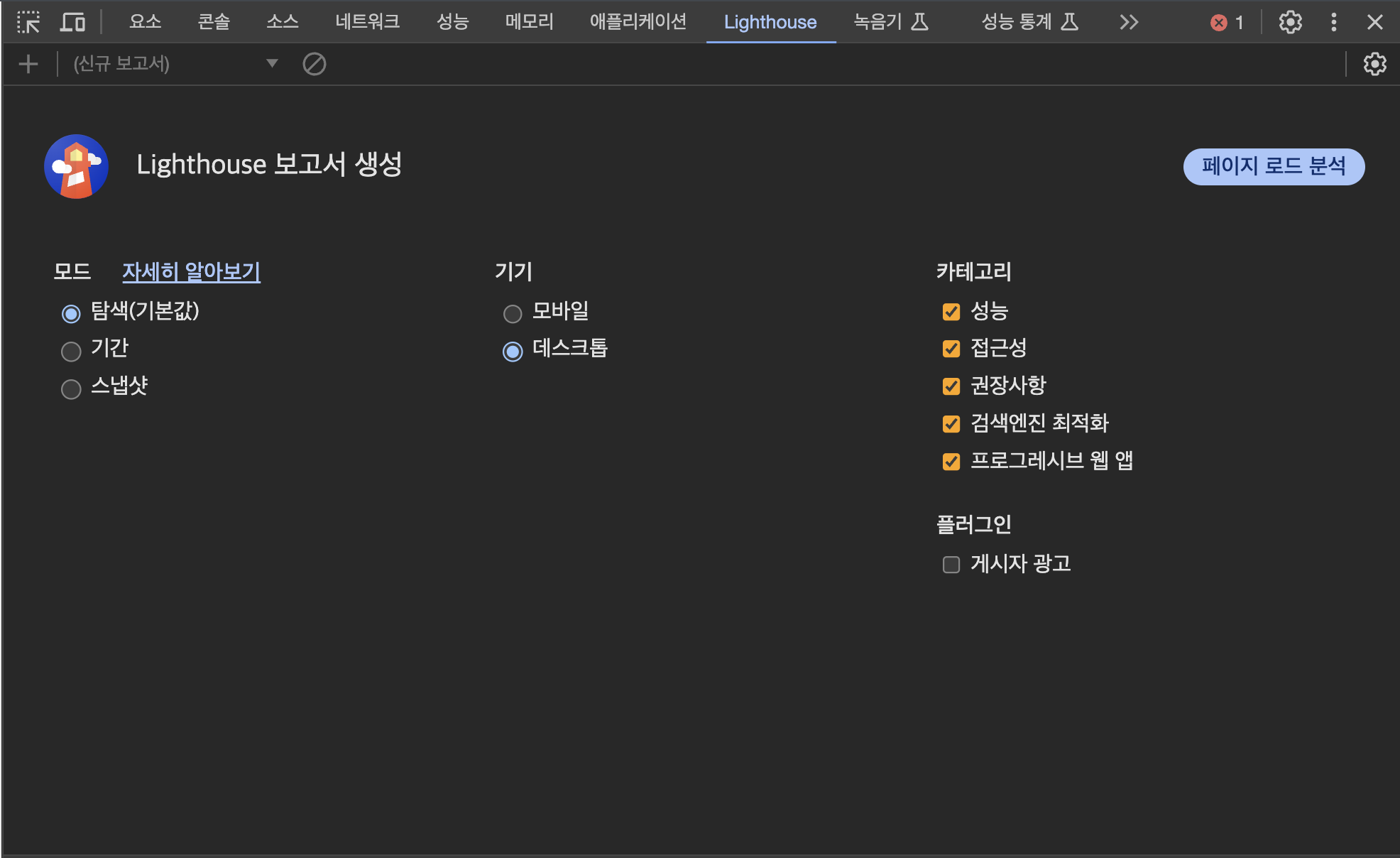Toggle the device toolbar icon
Image resolution: width=1400 pixels, height=858 pixels.
pos(72,22)
